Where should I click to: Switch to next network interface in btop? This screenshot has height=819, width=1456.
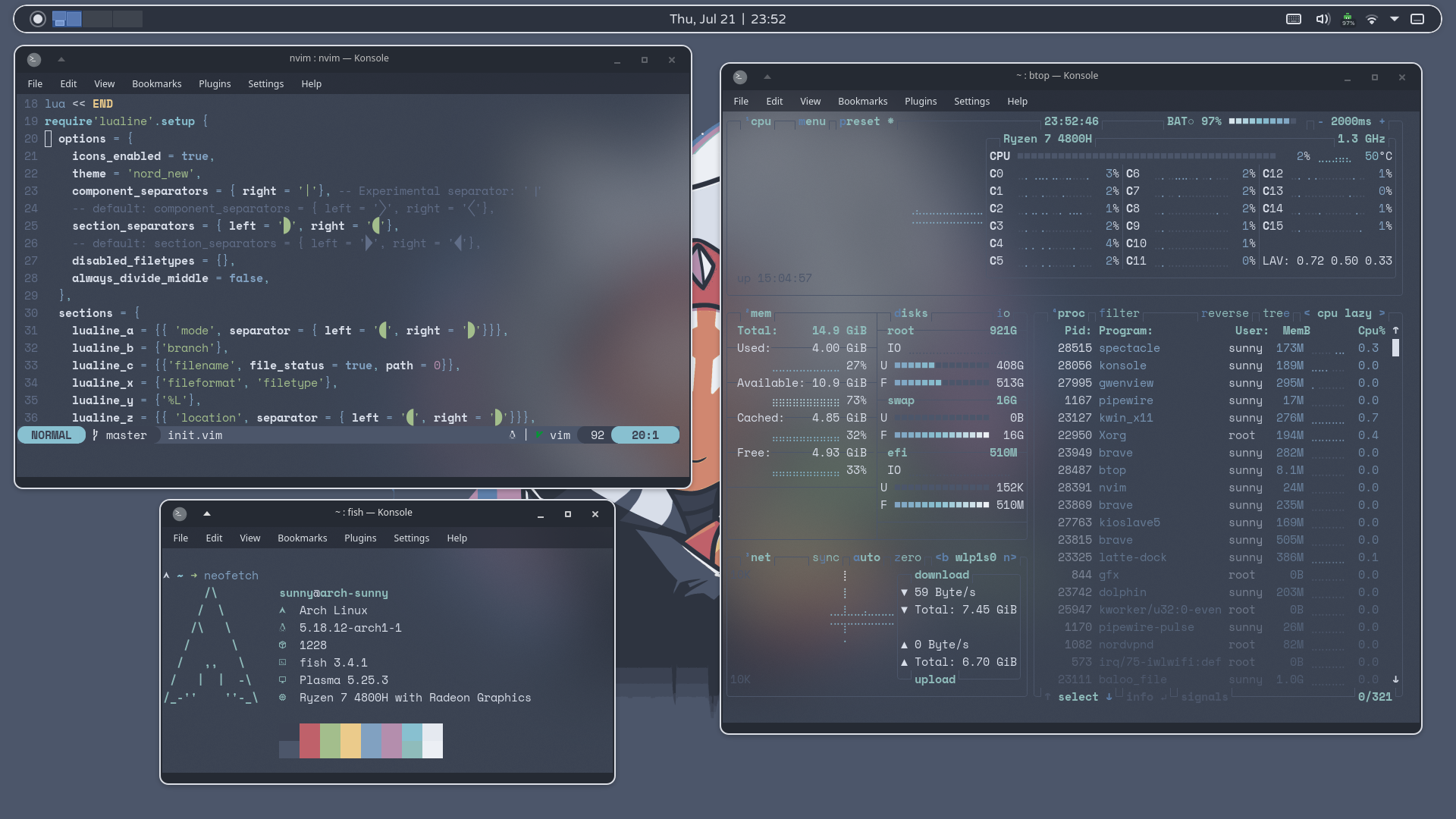(x=1009, y=557)
